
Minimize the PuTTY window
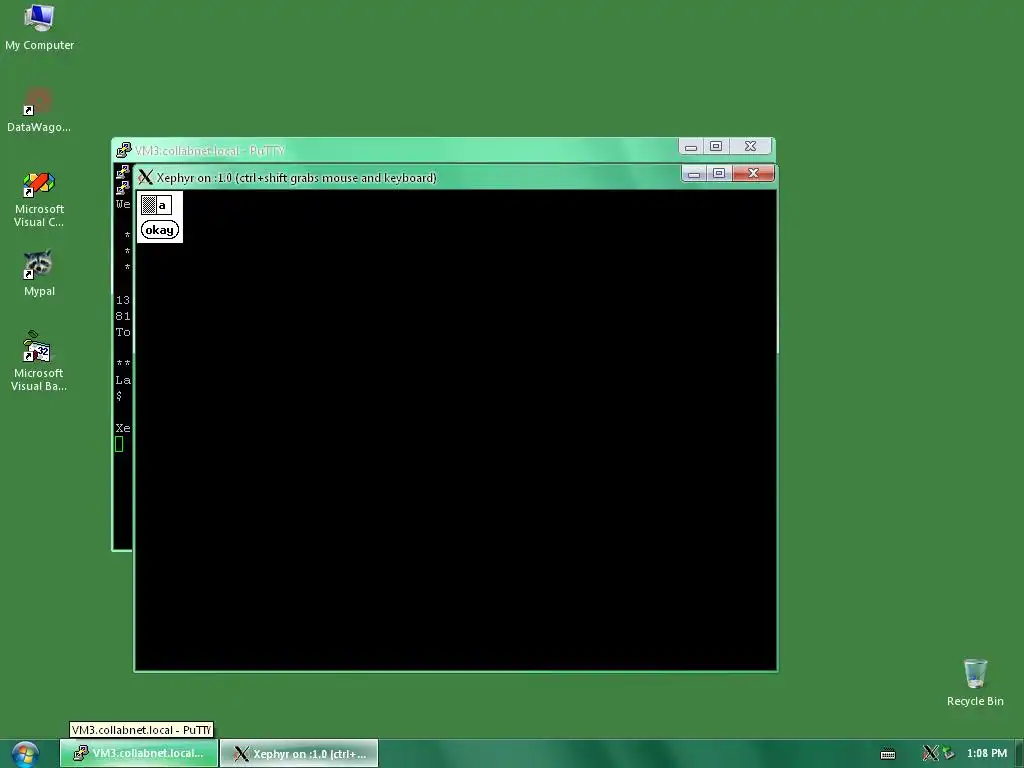coord(691,147)
